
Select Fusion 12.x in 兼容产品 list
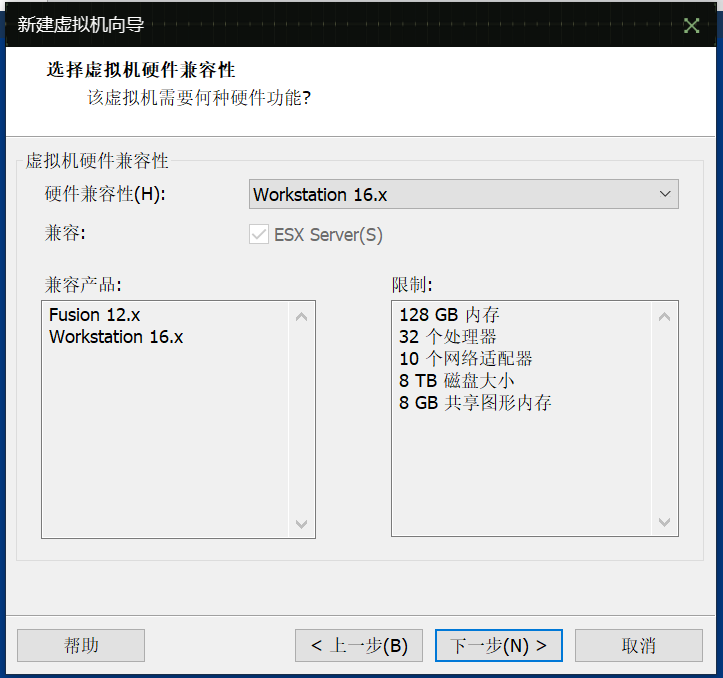click(95, 315)
